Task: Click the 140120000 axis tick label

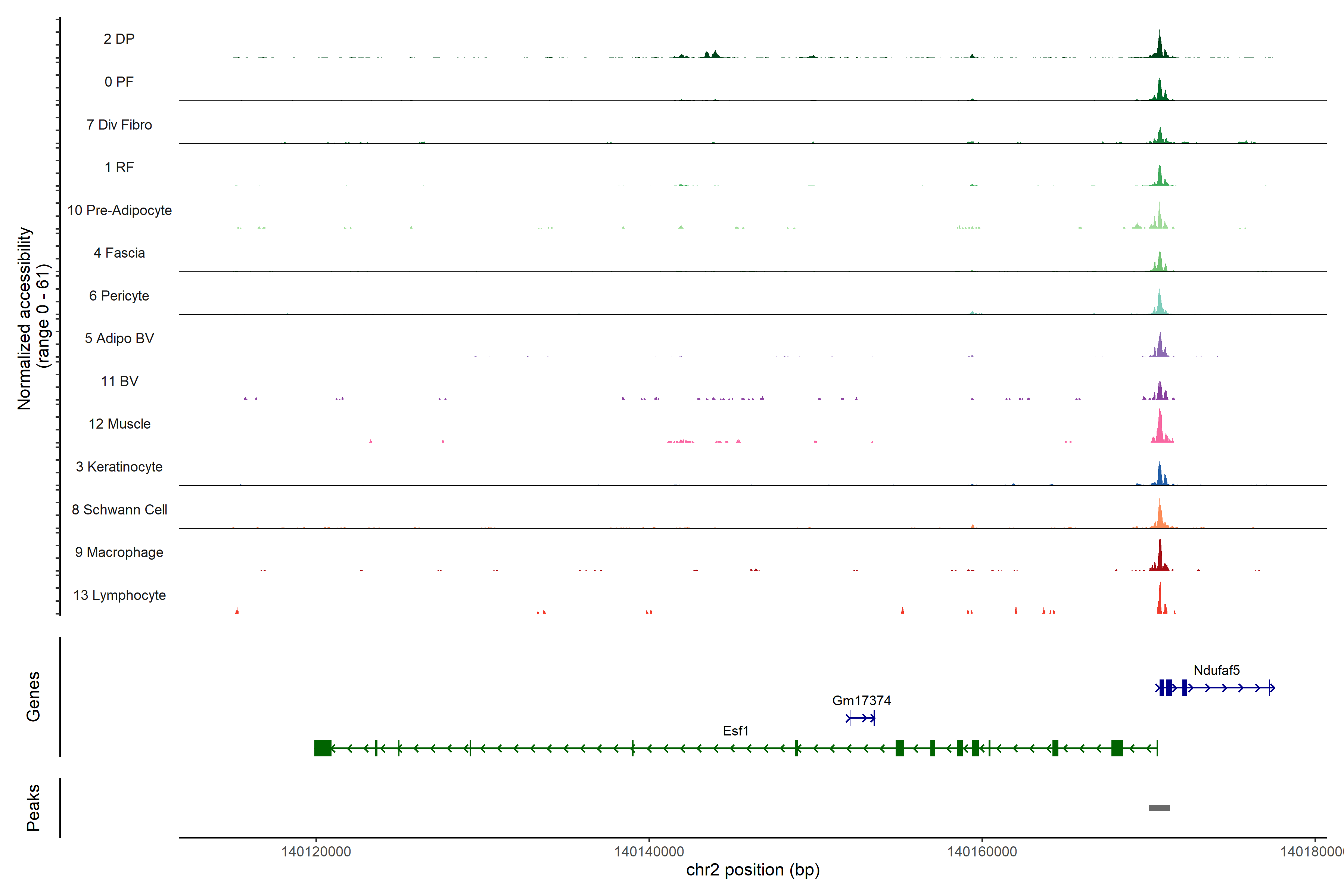Action: click(x=316, y=852)
